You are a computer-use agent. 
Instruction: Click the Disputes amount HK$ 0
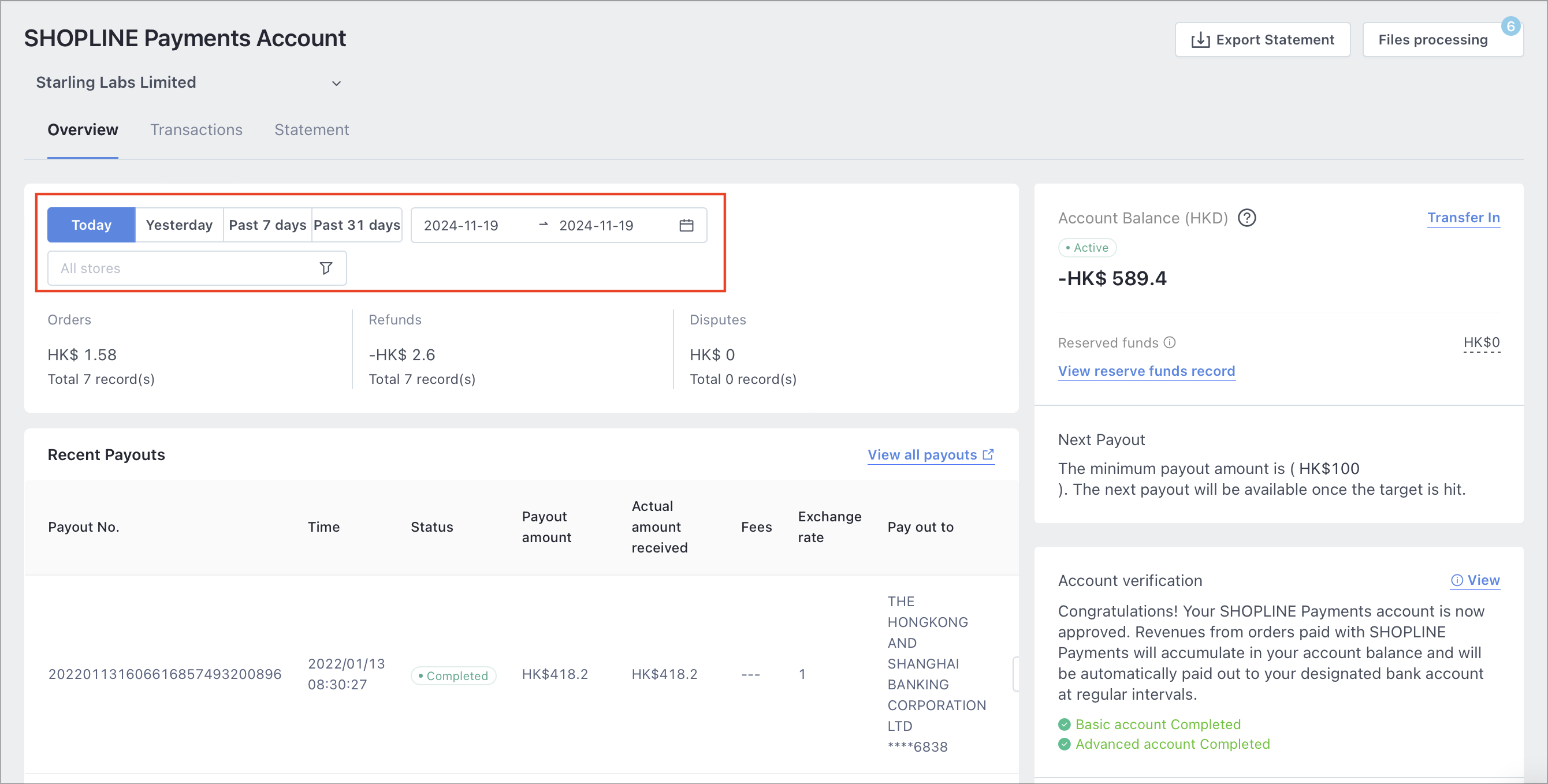[712, 355]
